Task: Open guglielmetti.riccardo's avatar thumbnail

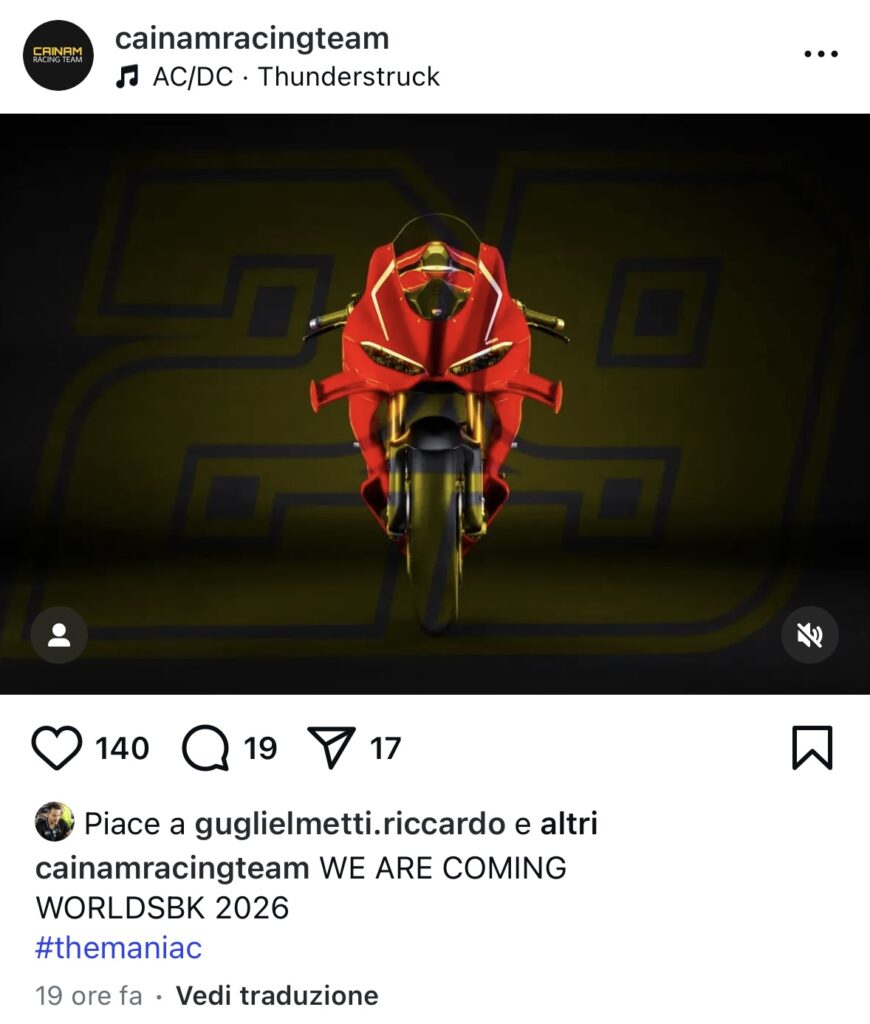Action: (54, 822)
